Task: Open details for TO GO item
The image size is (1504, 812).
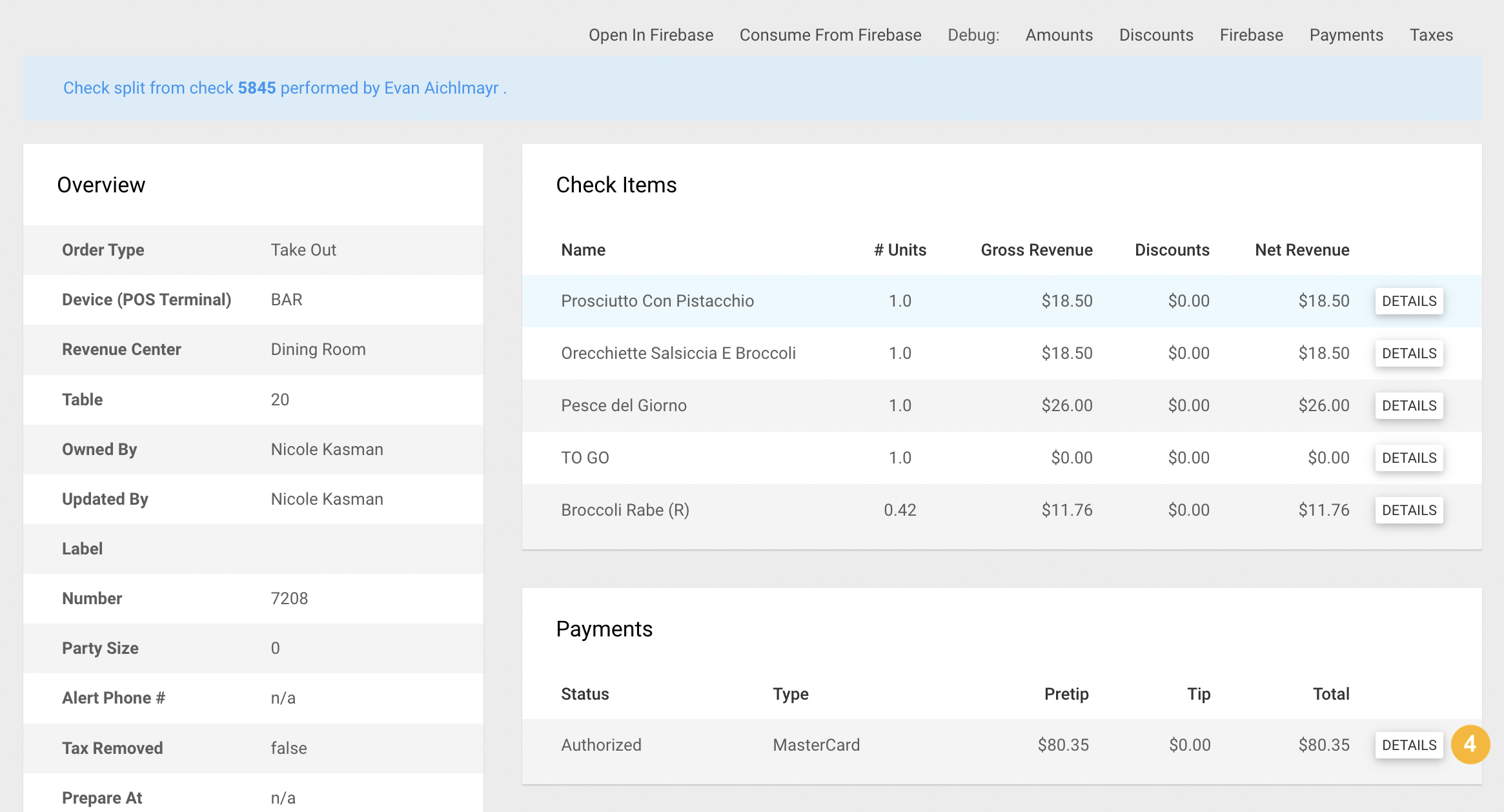Action: (x=1409, y=458)
